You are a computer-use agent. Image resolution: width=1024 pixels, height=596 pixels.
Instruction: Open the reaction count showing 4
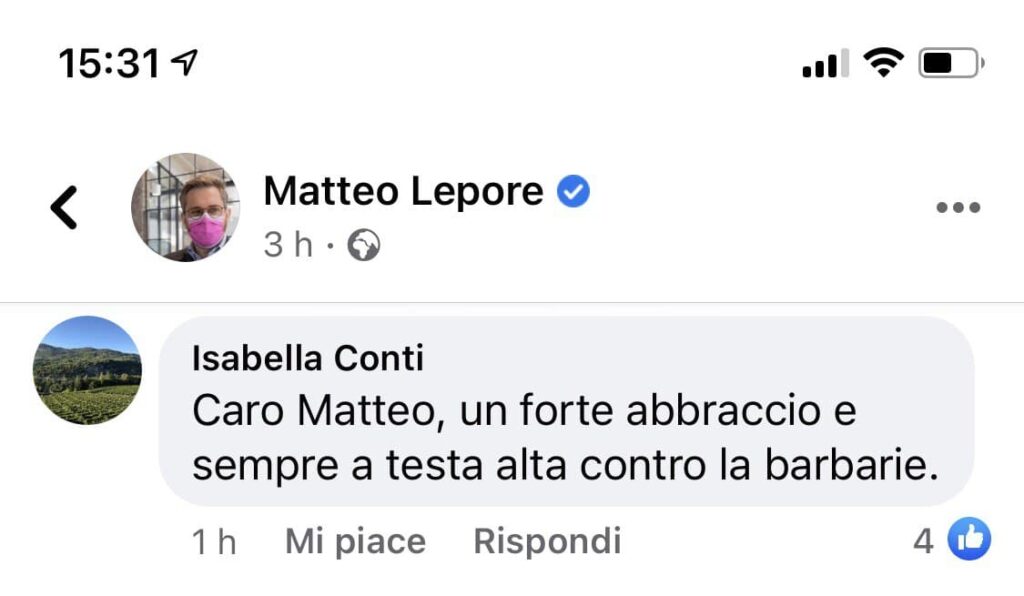(x=923, y=542)
